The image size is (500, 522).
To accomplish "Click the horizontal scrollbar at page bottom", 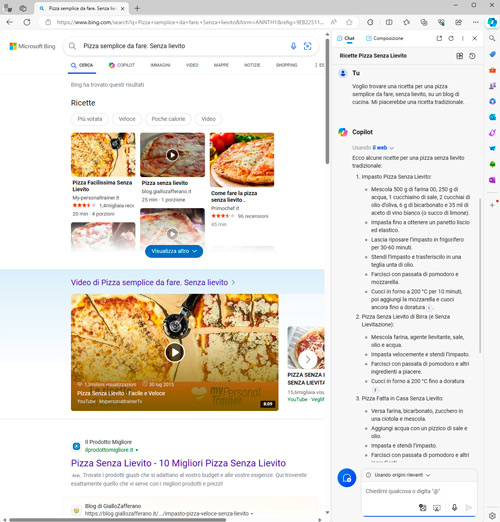I will pyautogui.click(x=117, y=520).
